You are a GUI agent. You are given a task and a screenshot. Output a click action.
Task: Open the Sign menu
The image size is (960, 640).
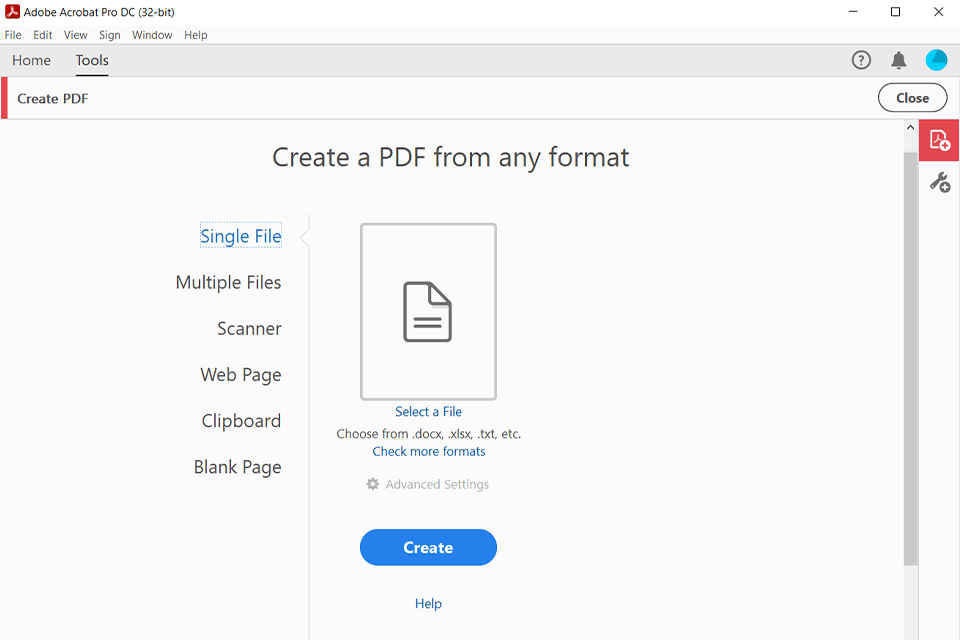pos(109,34)
